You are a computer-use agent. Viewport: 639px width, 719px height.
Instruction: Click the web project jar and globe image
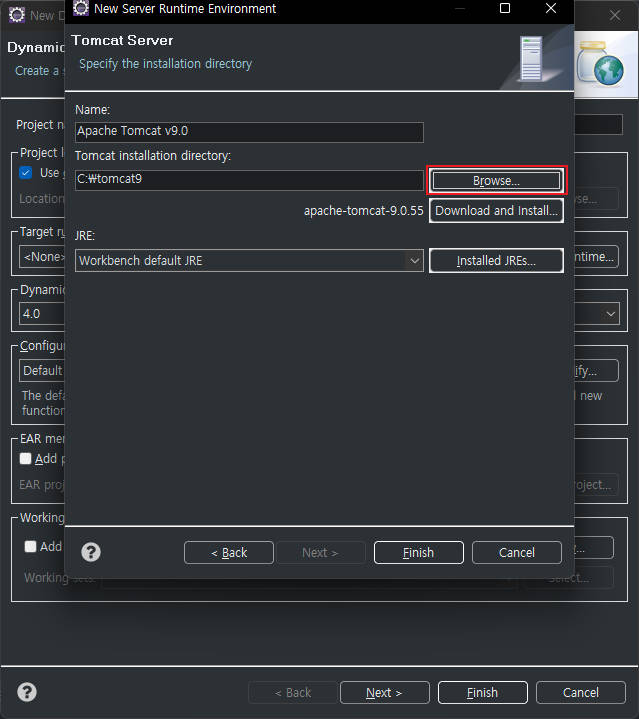click(x=600, y=63)
